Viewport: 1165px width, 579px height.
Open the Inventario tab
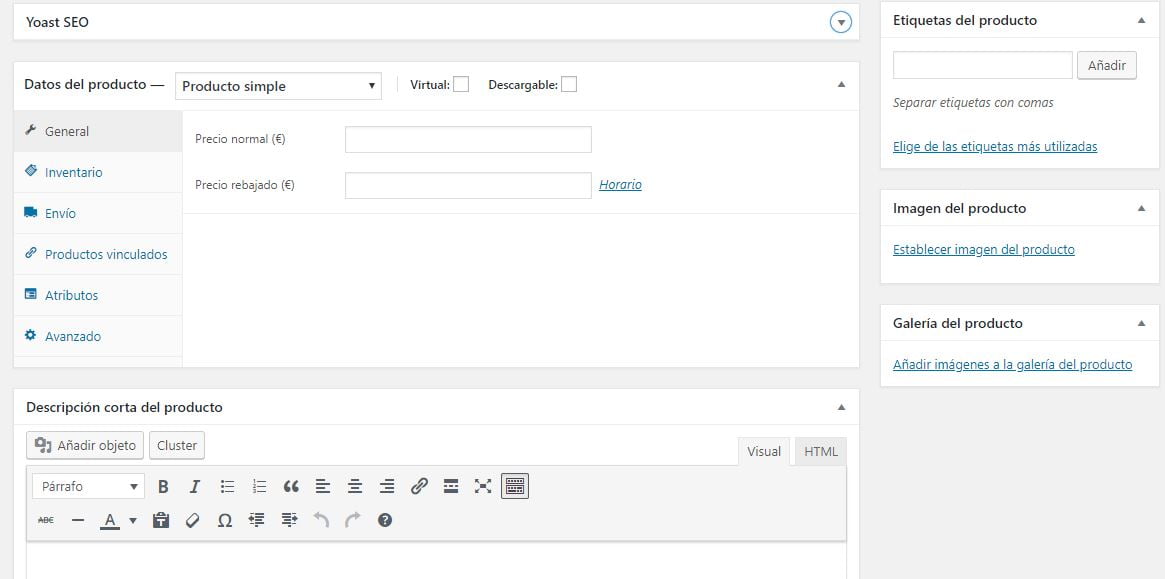point(75,172)
